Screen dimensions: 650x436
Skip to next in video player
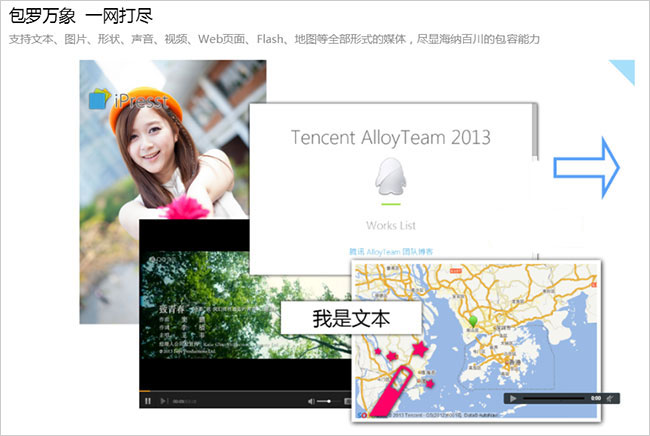pos(162,401)
